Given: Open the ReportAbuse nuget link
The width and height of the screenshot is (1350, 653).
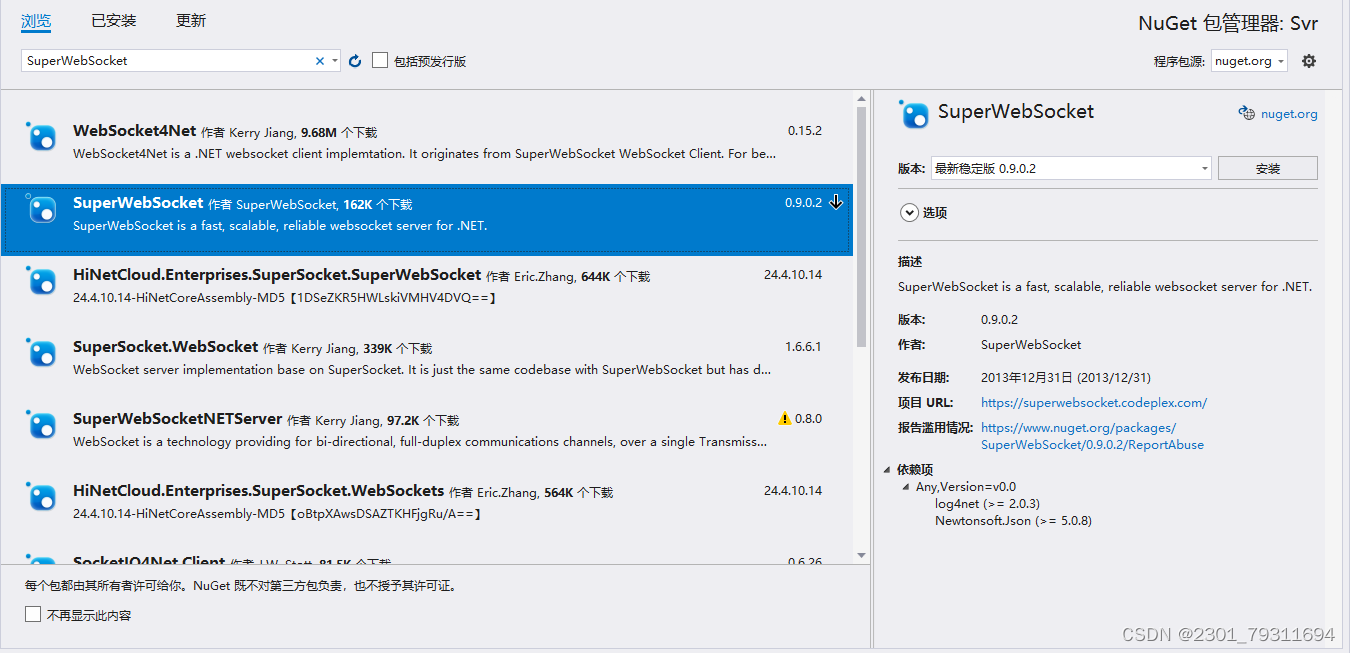Looking at the screenshot, I should tap(1092, 436).
